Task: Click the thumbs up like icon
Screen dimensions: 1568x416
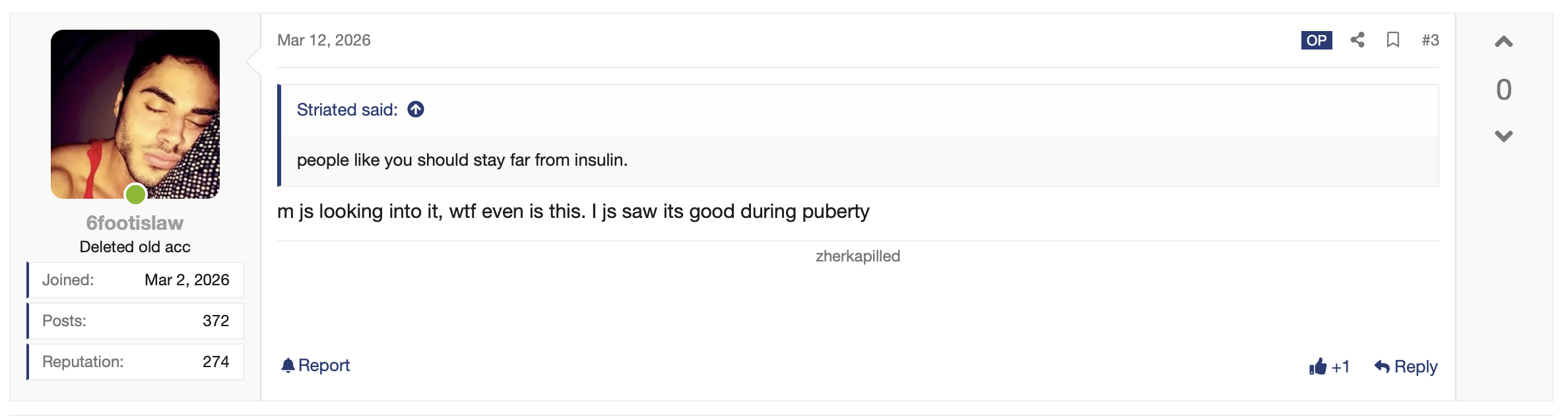Action: tap(1318, 366)
